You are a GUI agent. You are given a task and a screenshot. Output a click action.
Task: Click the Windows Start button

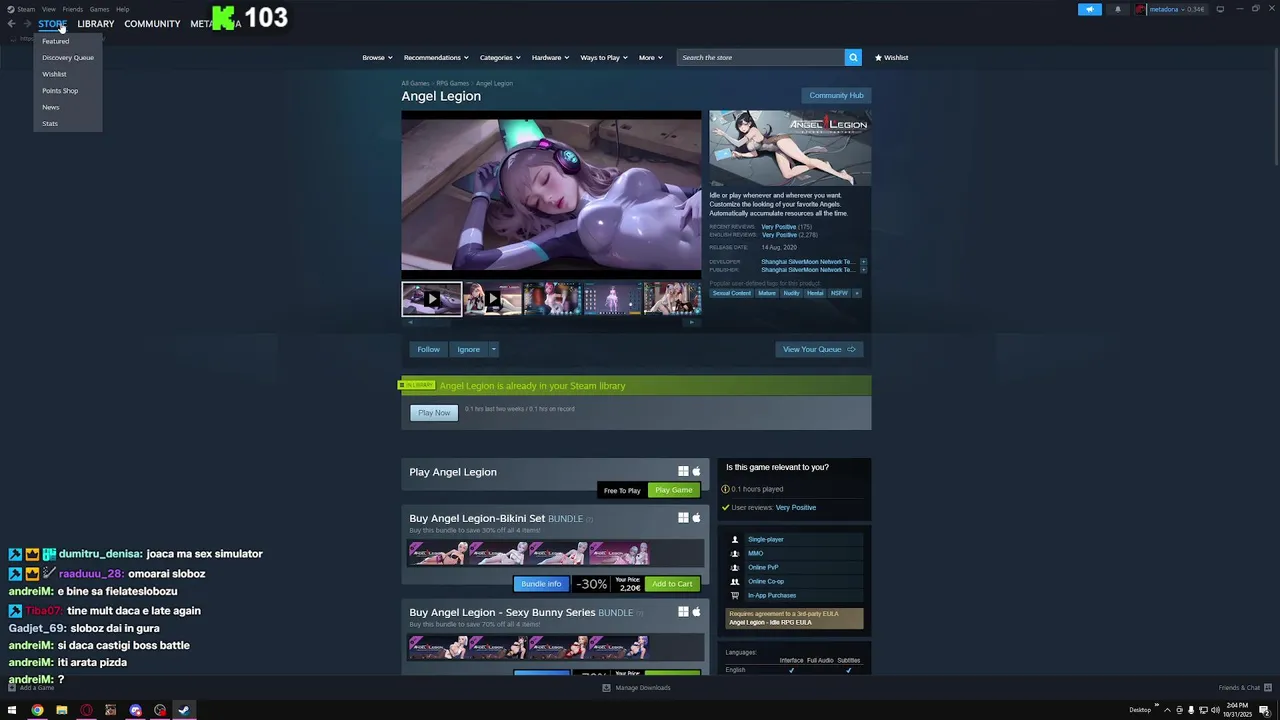pyautogui.click(x=12, y=710)
